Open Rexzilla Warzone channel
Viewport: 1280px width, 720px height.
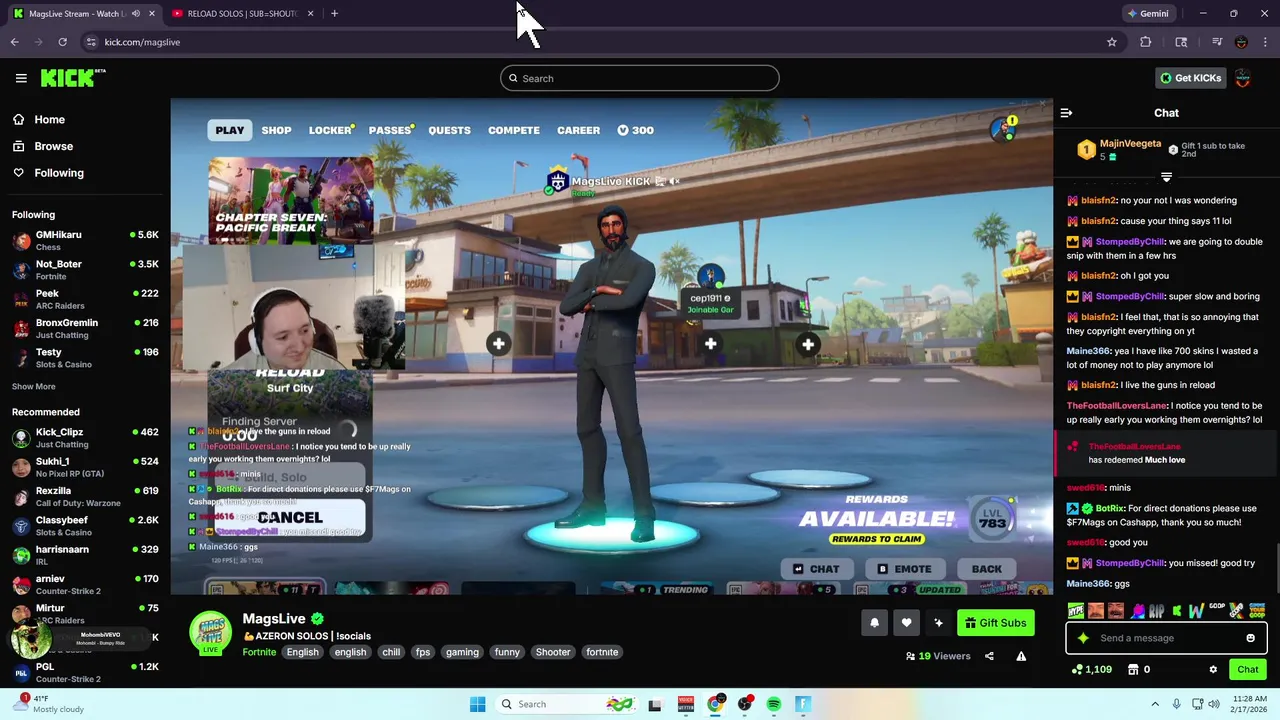pyautogui.click(x=85, y=496)
